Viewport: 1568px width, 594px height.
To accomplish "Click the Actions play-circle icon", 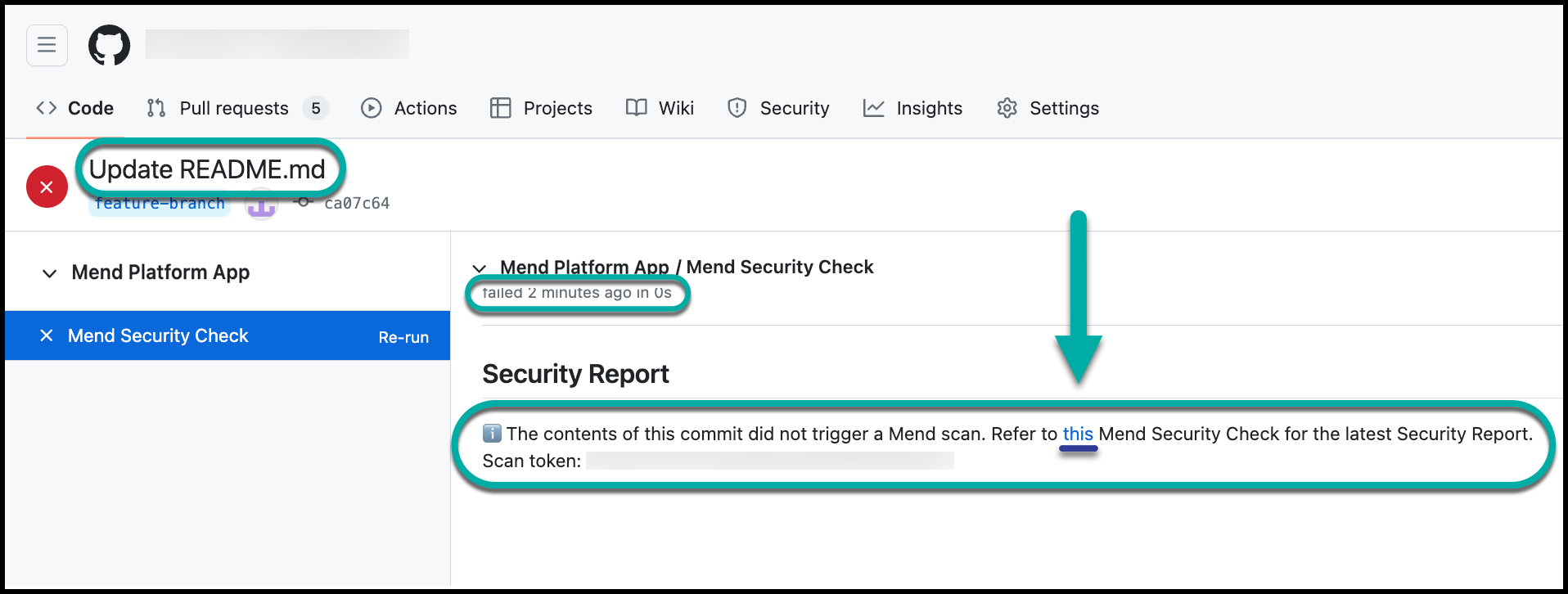I will [x=371, y=108].
